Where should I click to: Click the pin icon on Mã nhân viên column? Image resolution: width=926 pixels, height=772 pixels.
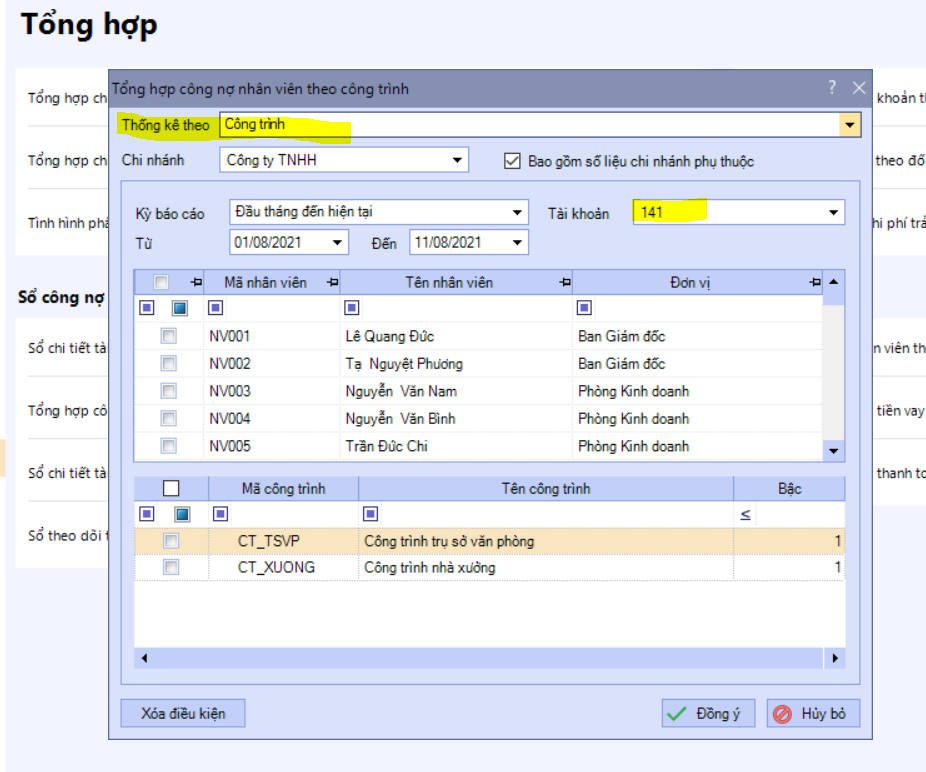333,282
